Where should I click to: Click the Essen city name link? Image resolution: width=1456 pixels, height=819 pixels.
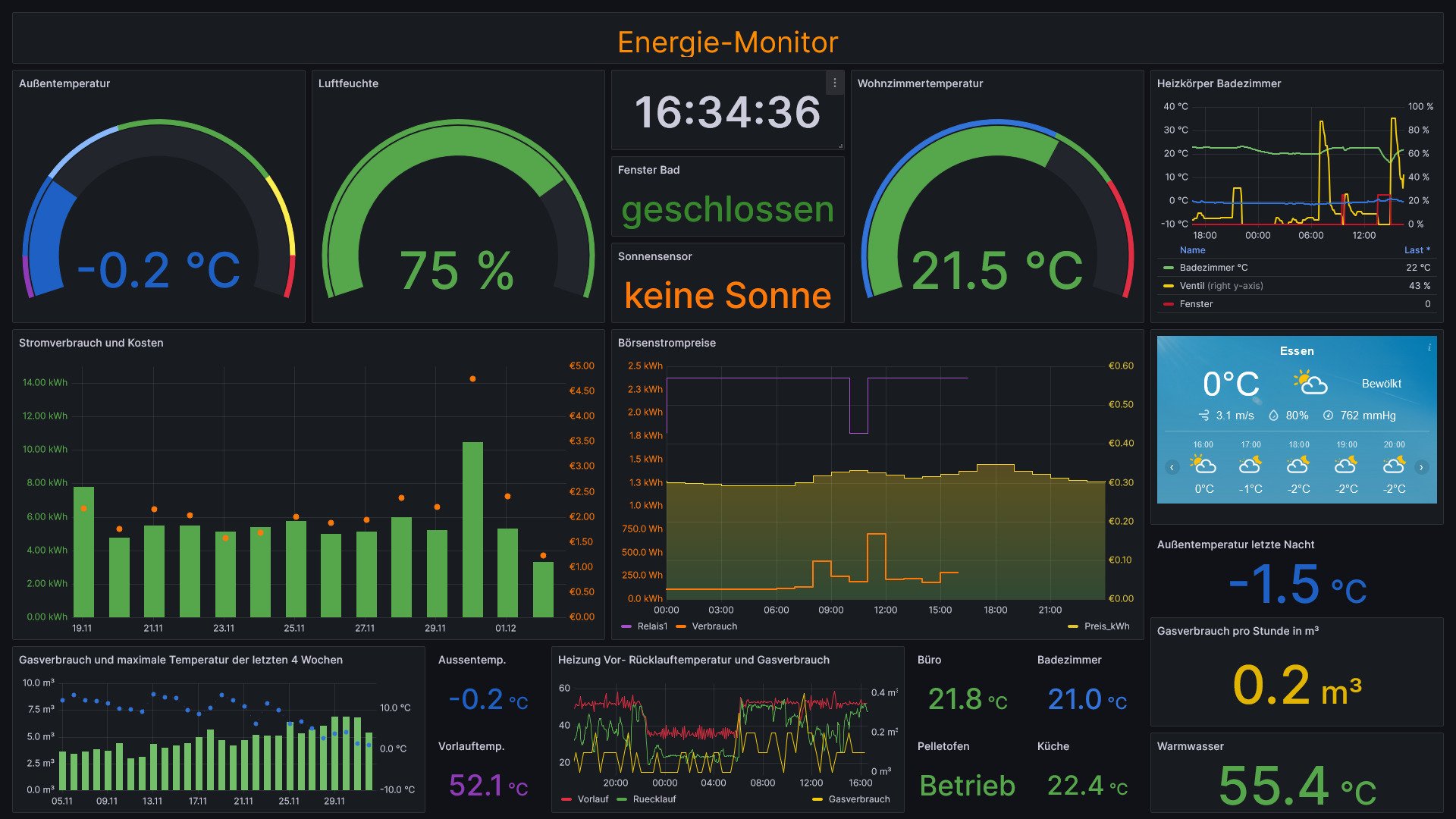1297,351
